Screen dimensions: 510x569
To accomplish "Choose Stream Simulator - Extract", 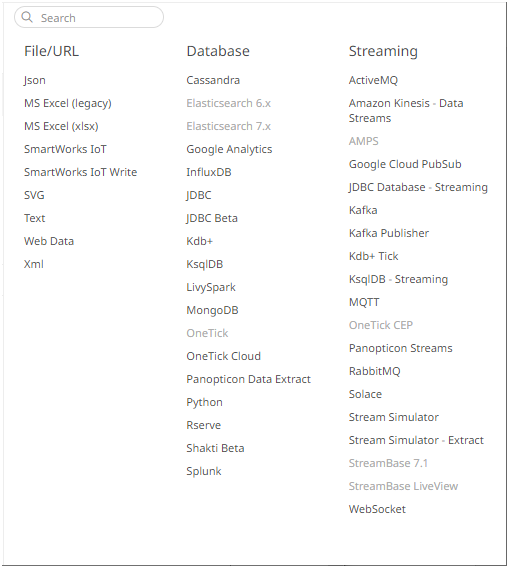I will [416, 440].
